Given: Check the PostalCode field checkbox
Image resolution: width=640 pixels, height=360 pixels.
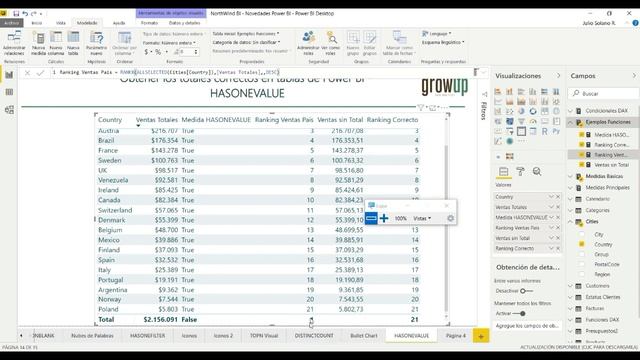Looking at the screenshot, I should click(x=582, y=264).
